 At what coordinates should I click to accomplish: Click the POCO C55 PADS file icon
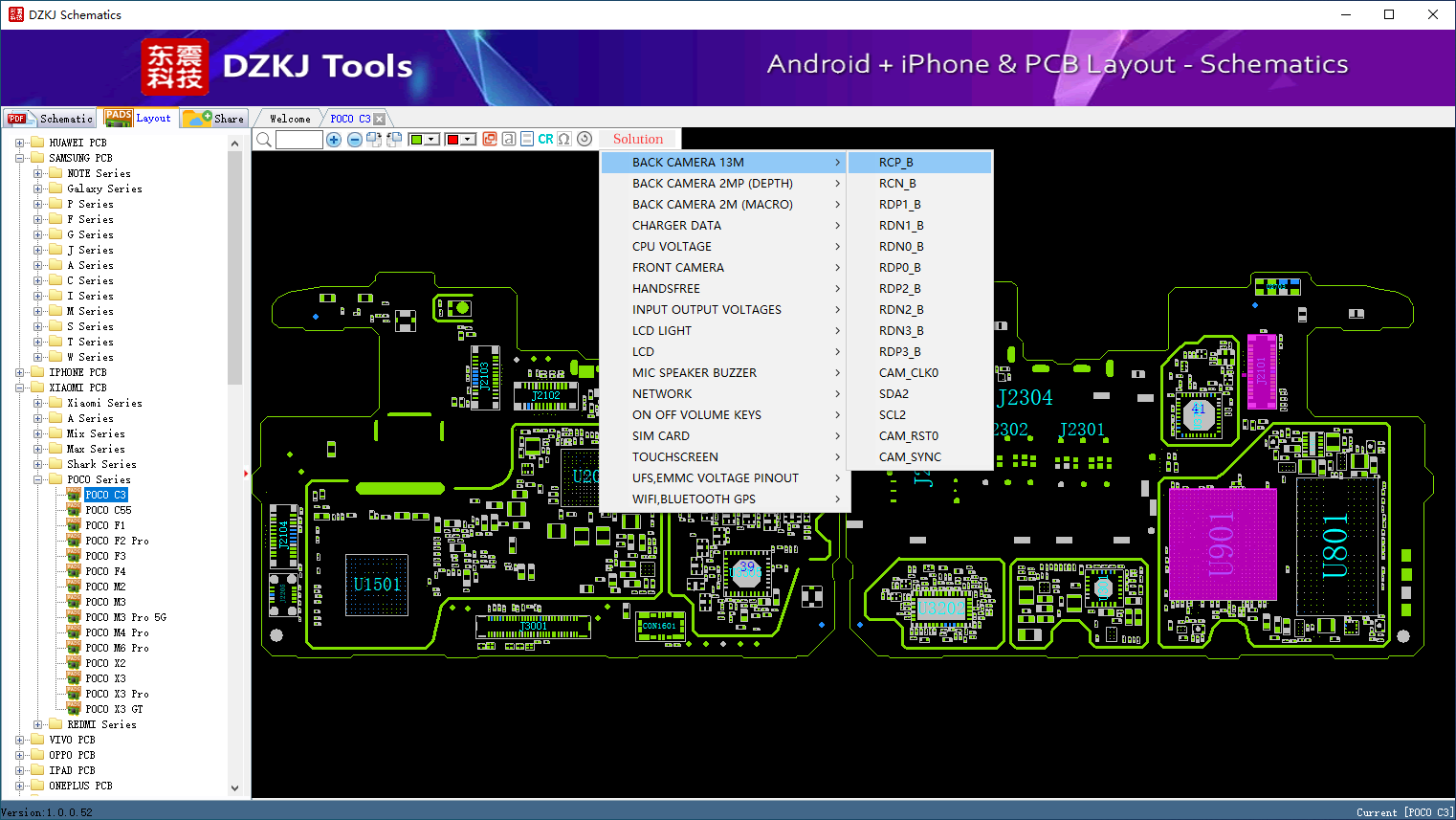[x=74, y=510]
